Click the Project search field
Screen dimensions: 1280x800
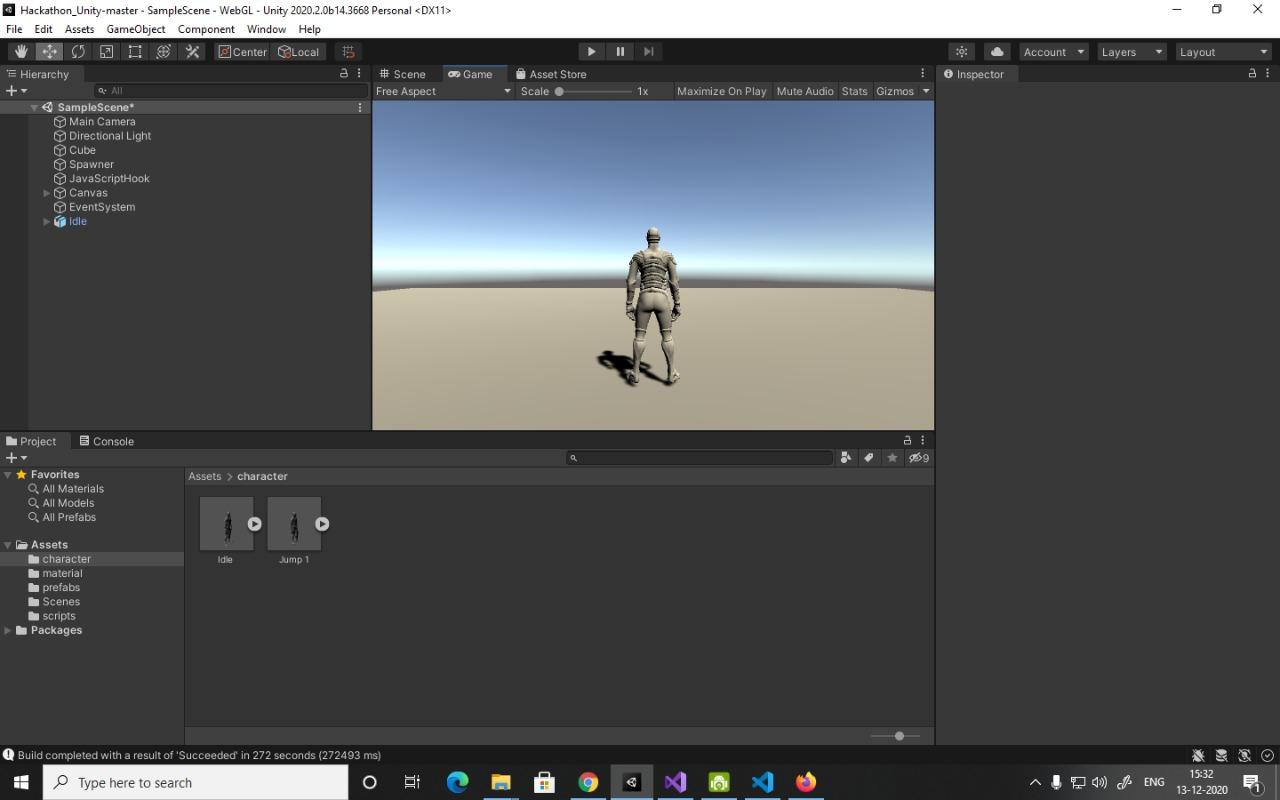pos(699,458)
